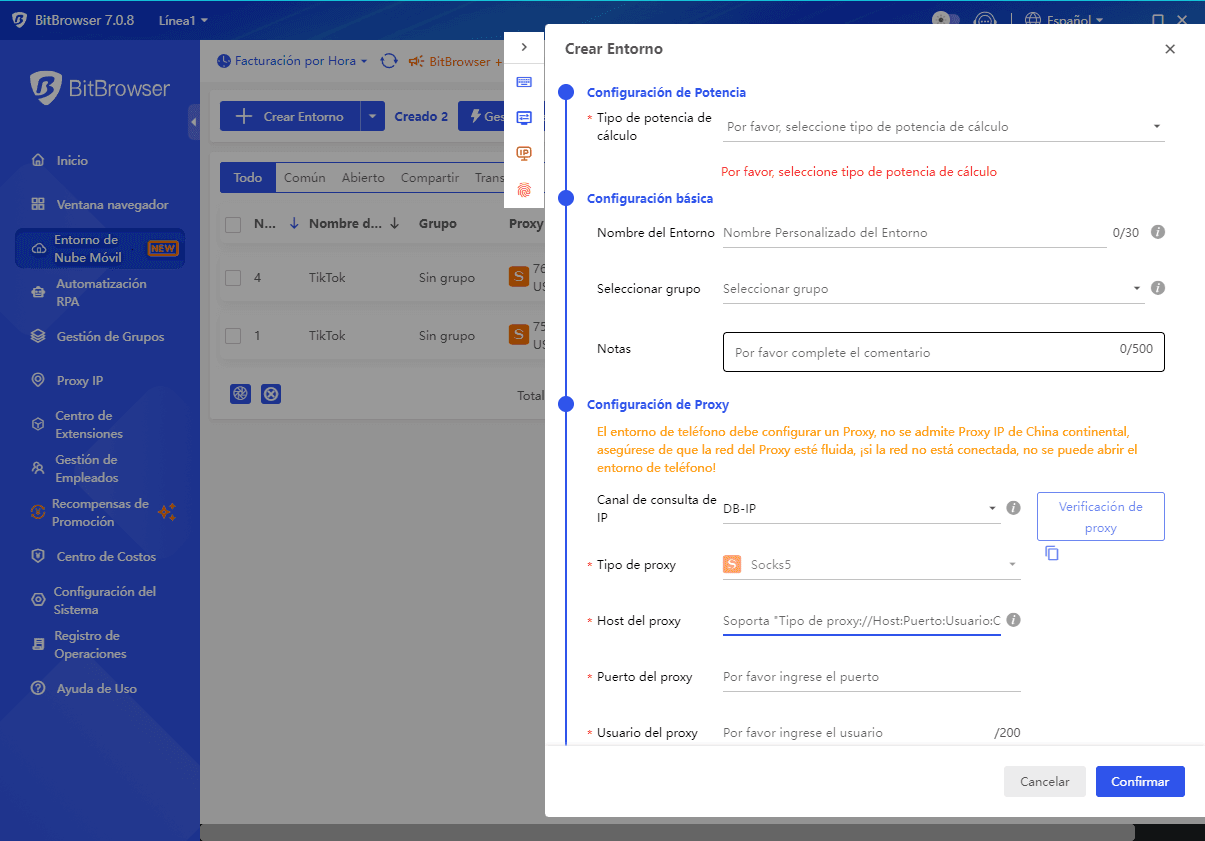The image size is (1205, 841).
Task: Collapse side strip with the chevron arrow
Action: click(x=524, y=47)
